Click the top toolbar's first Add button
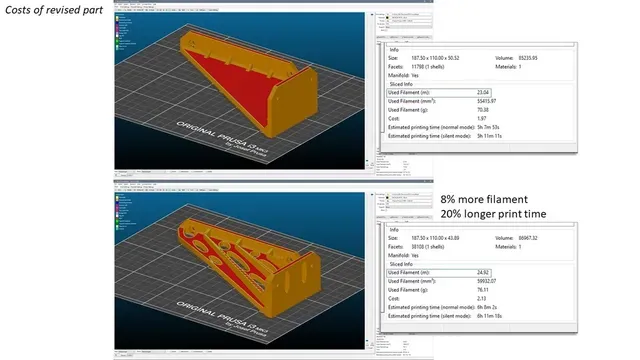This screenshot has width=640, height=360. [121, 10]
